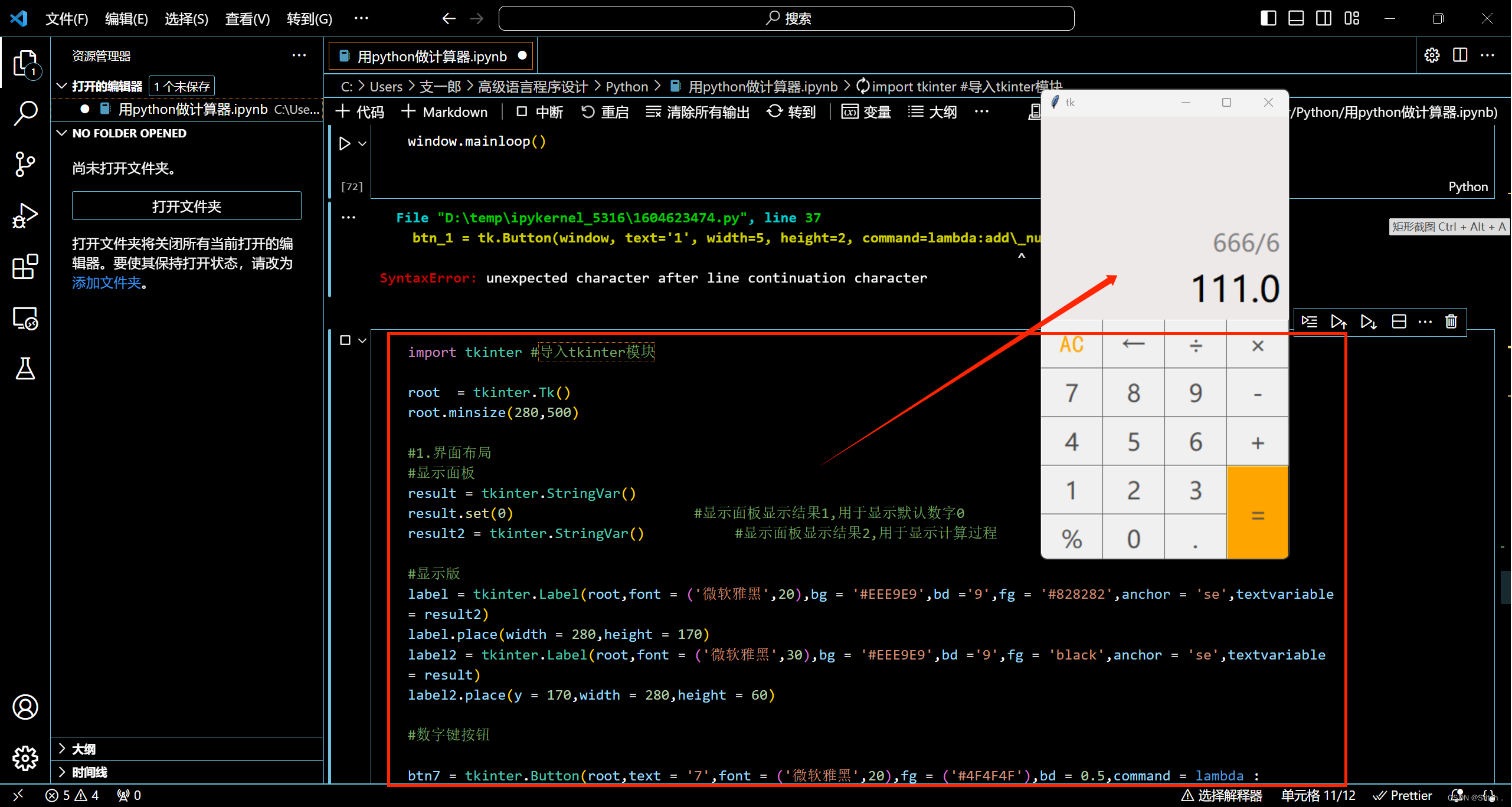
Task: Open the 查看(V) menu
Action: 247,19
